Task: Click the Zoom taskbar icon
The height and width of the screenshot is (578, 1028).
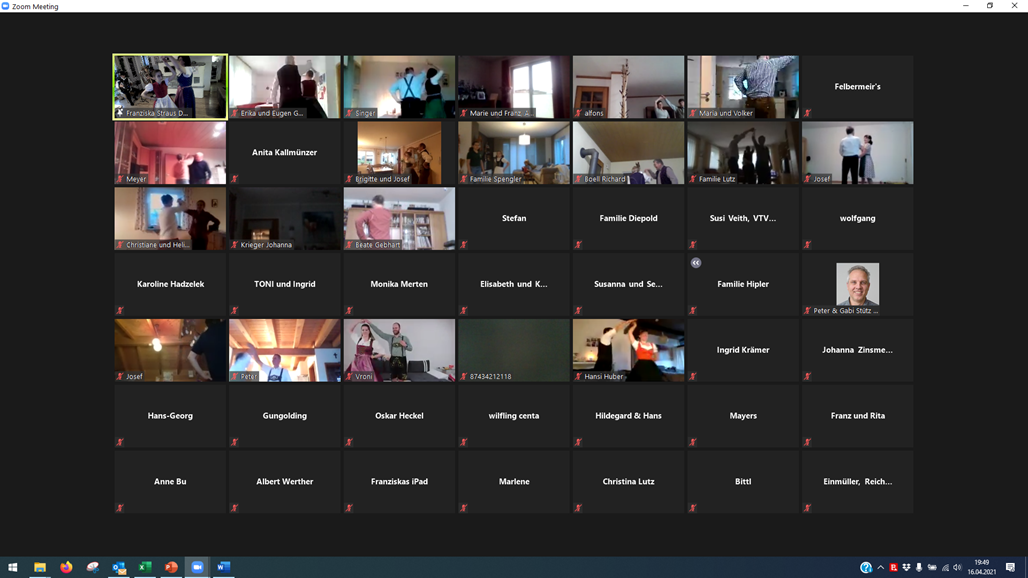Action: (197, 567)
